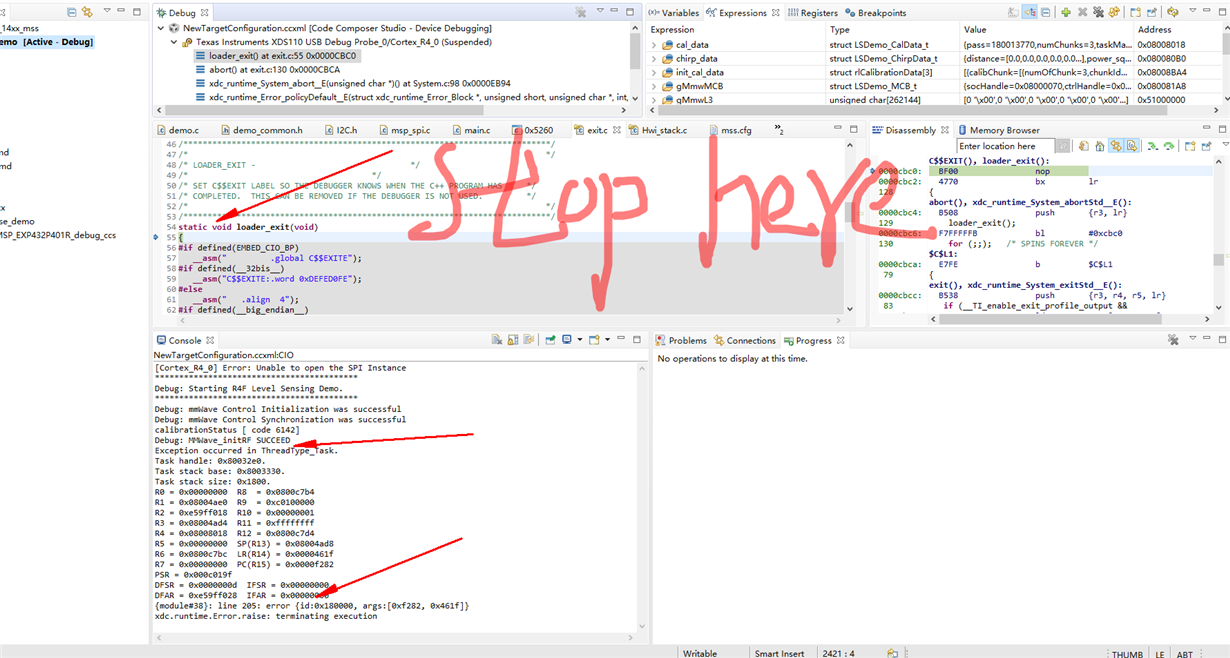Click Clear Console icon

(497, 340)
